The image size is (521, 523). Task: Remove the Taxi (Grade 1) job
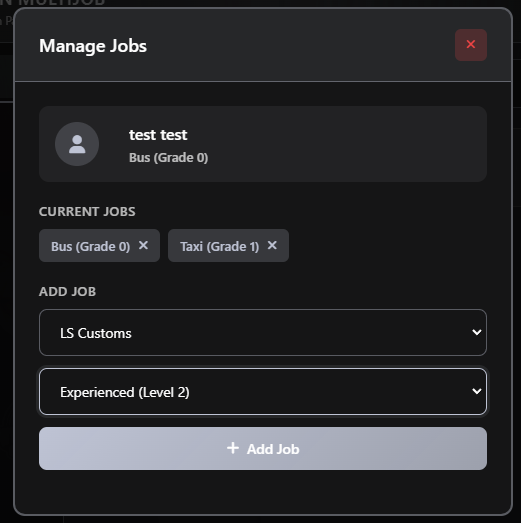pos(272,245)
